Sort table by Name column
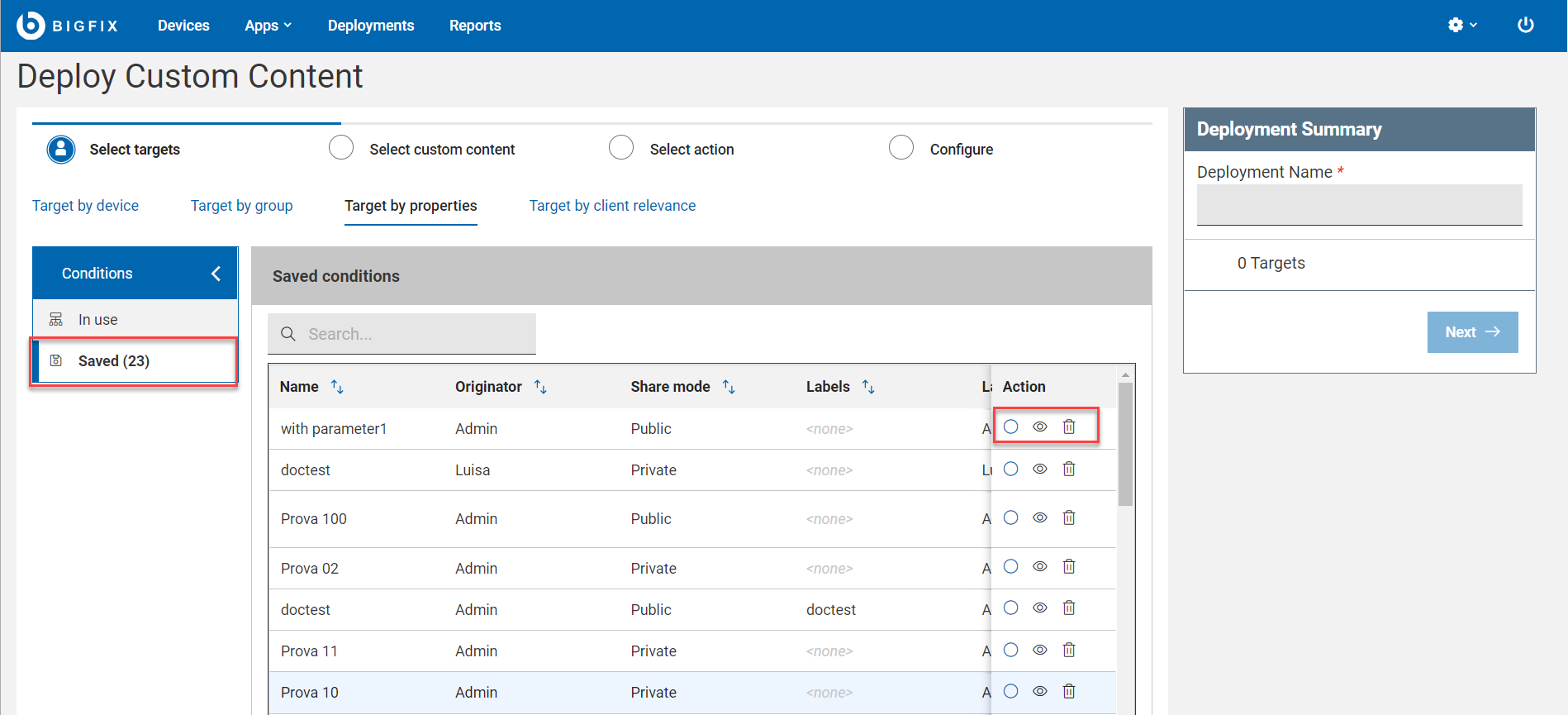 (337, 387)
